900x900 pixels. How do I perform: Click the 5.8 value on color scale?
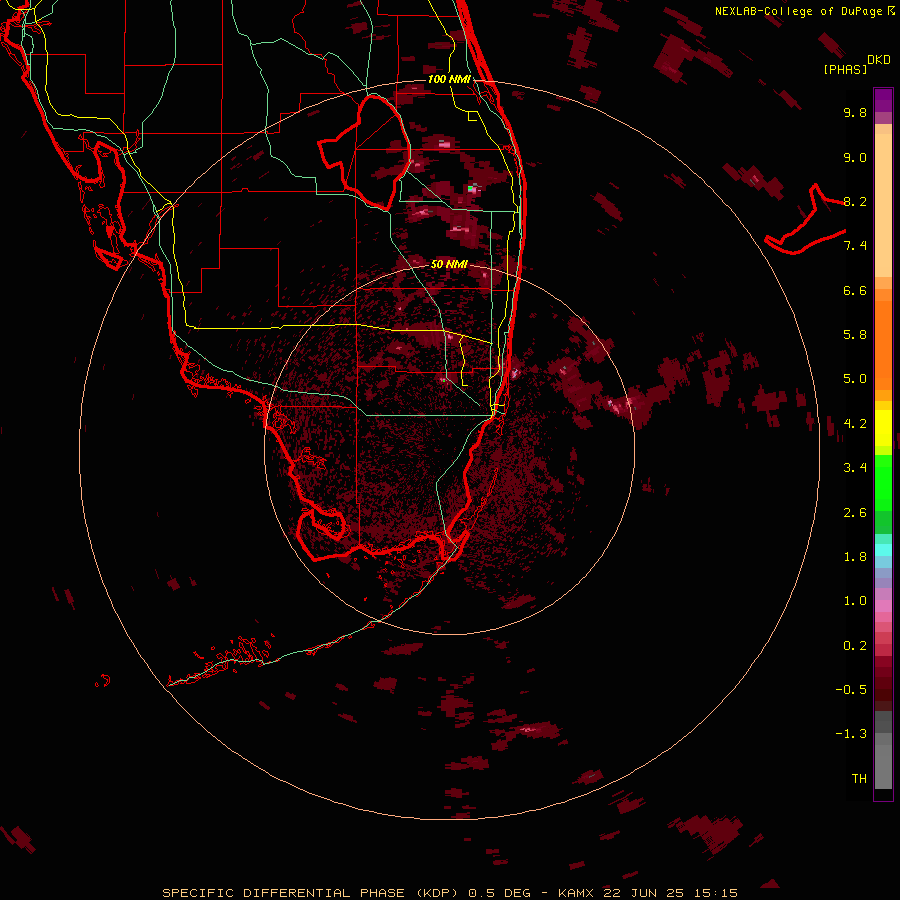(855, 335)
